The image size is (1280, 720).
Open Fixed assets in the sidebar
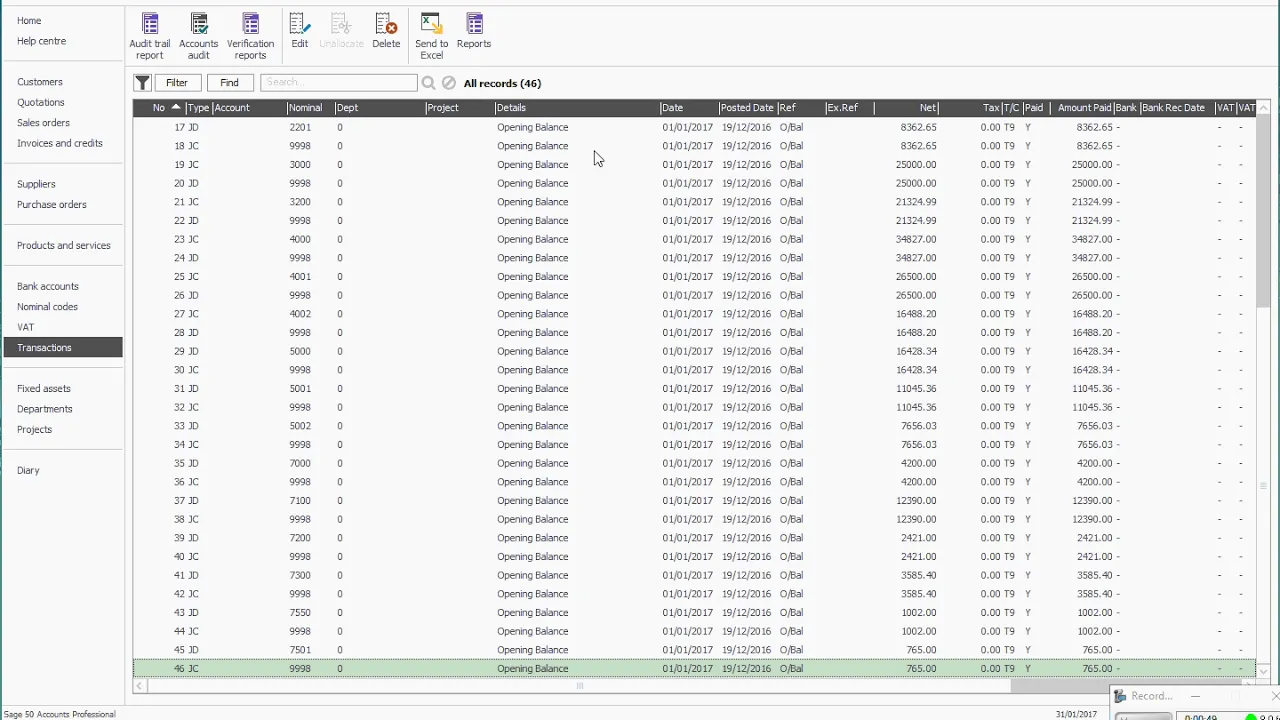tap(43, 389)
